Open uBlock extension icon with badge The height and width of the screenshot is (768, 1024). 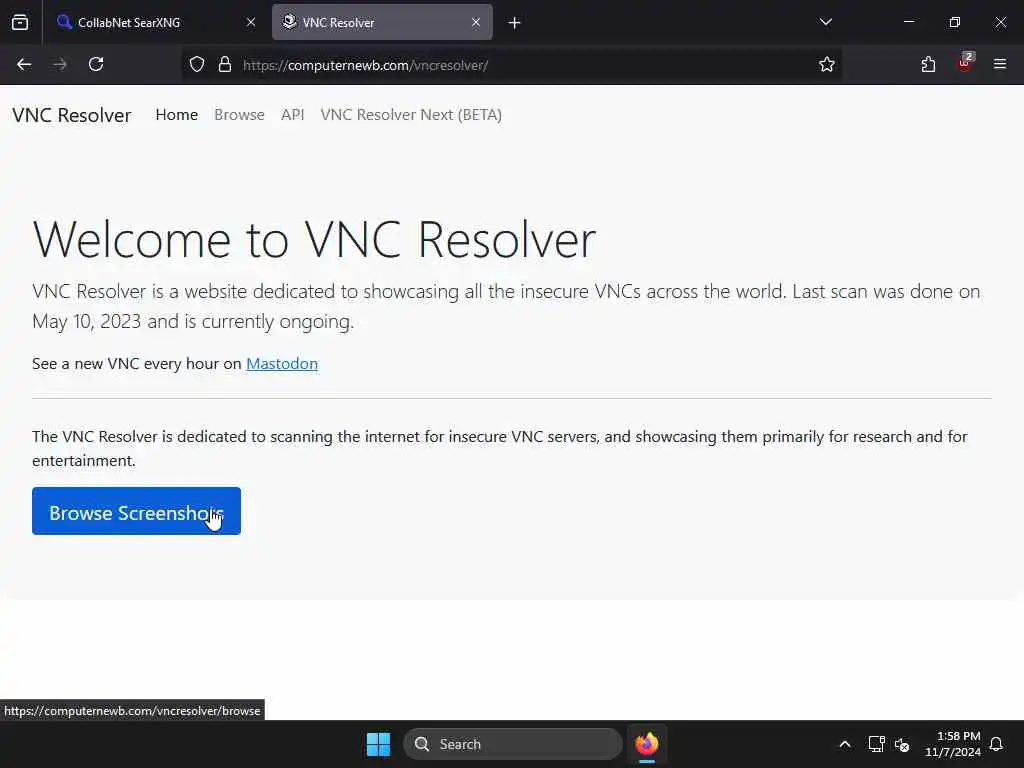[965, 63]
